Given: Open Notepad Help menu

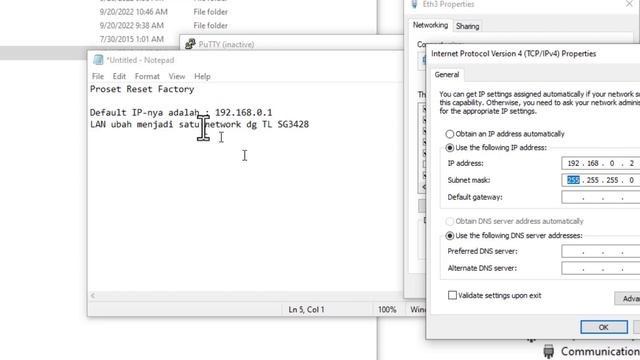Looking at the screenshot, I should tap(202, 76).
